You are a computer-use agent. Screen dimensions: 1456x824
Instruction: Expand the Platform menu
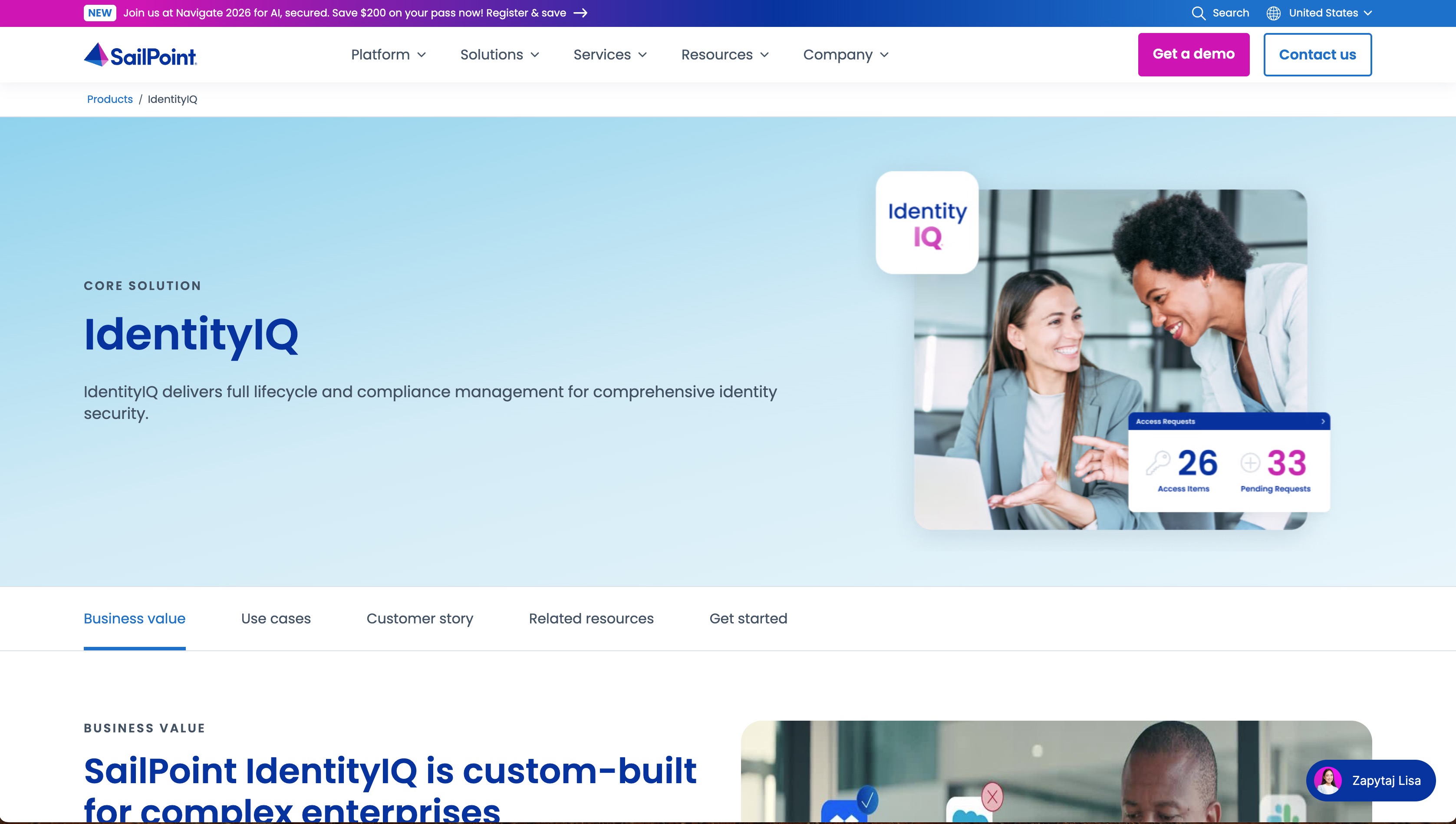click(388, 55)
